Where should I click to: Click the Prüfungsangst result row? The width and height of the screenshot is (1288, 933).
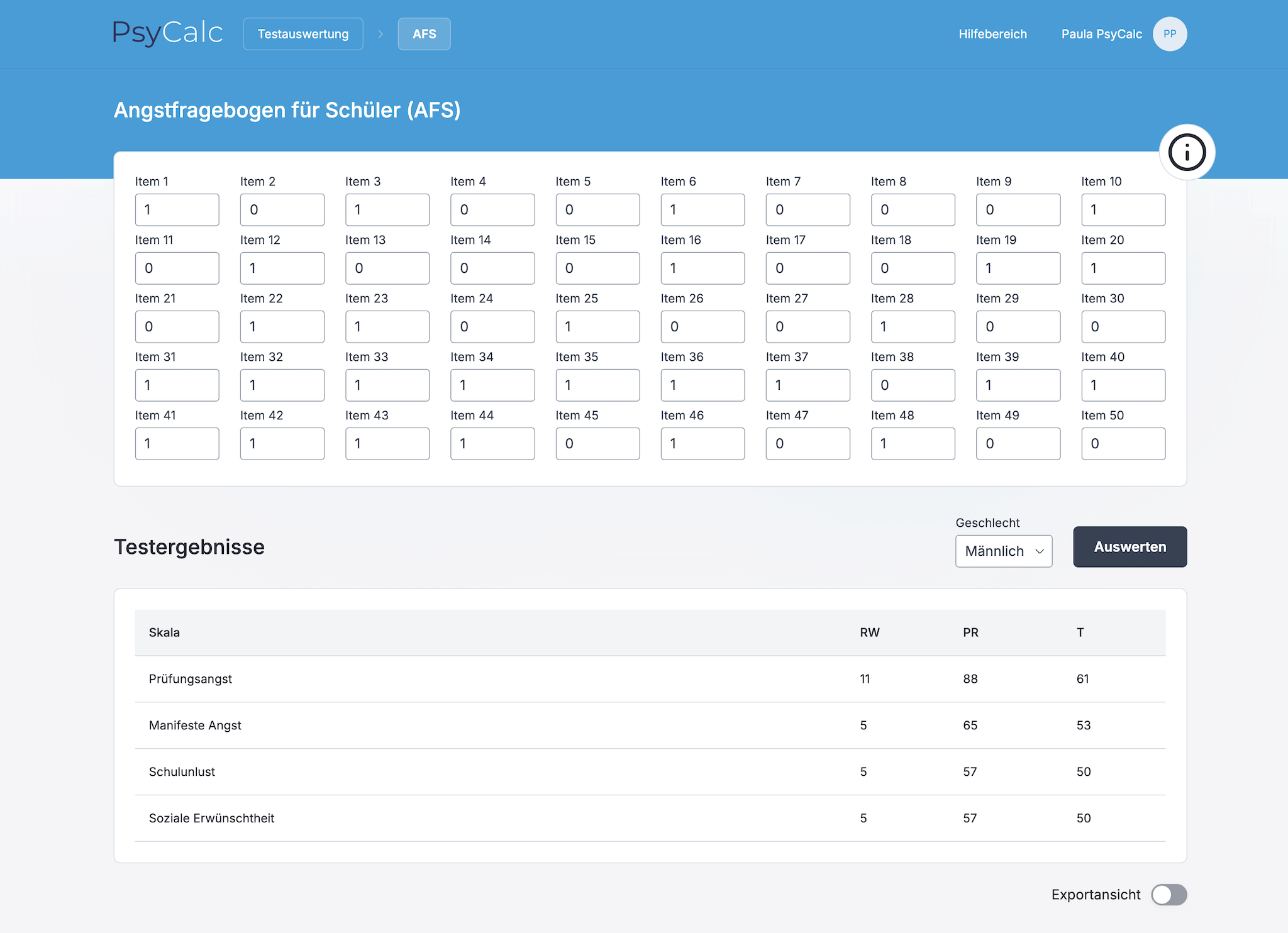(650, 679)
